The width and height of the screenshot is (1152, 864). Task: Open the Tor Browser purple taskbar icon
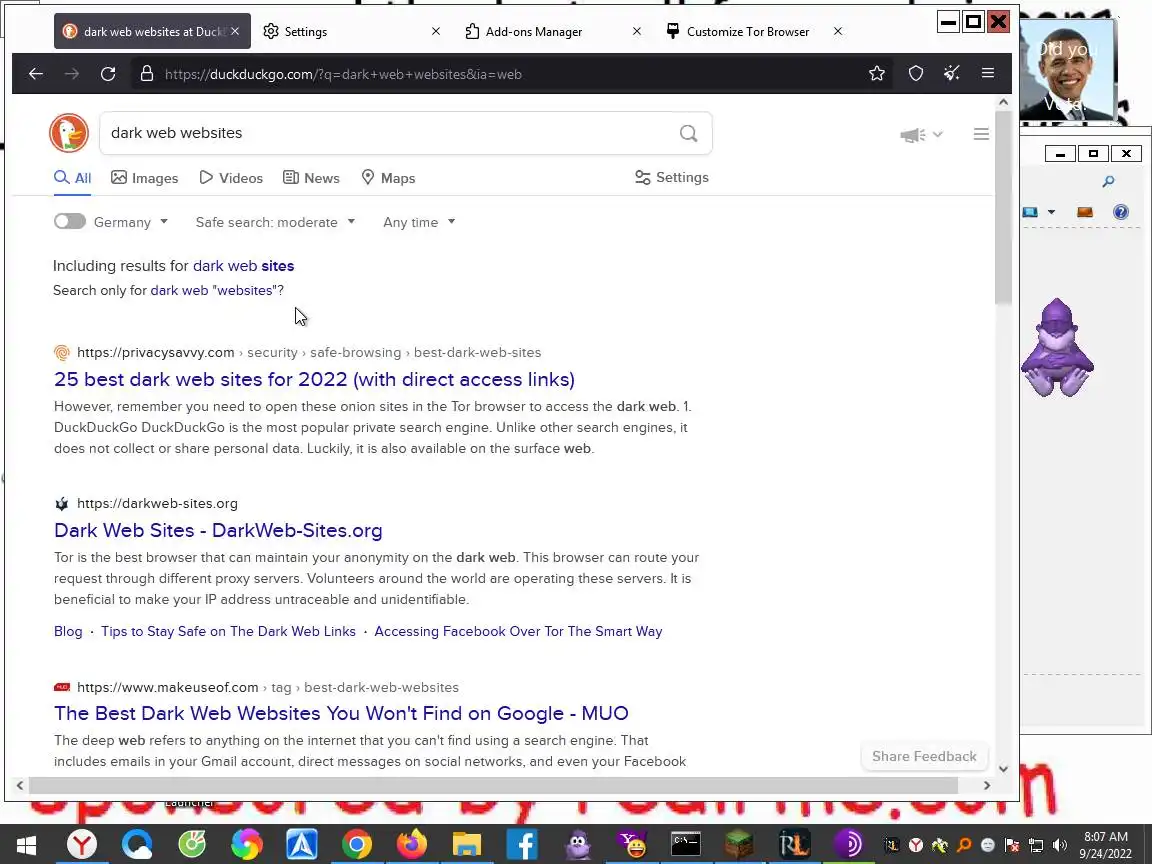tap(849, 844)
